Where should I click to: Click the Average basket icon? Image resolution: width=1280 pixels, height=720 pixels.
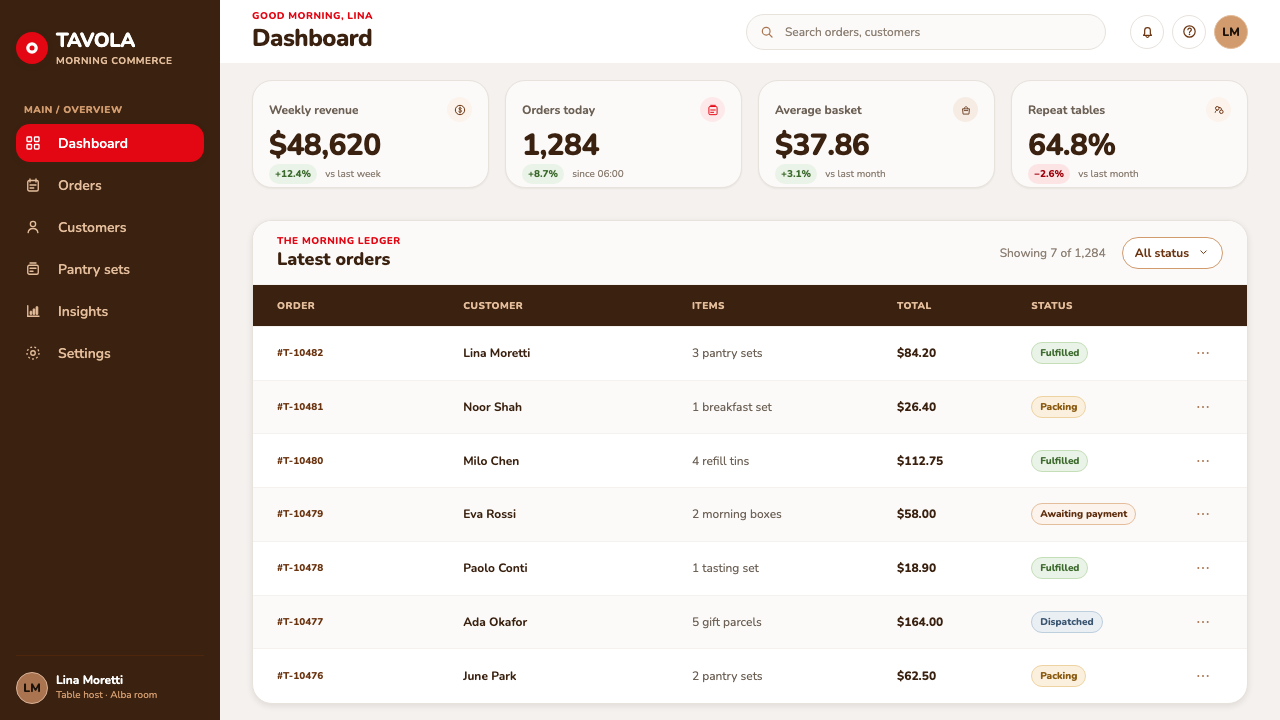(x=966, y=110)
